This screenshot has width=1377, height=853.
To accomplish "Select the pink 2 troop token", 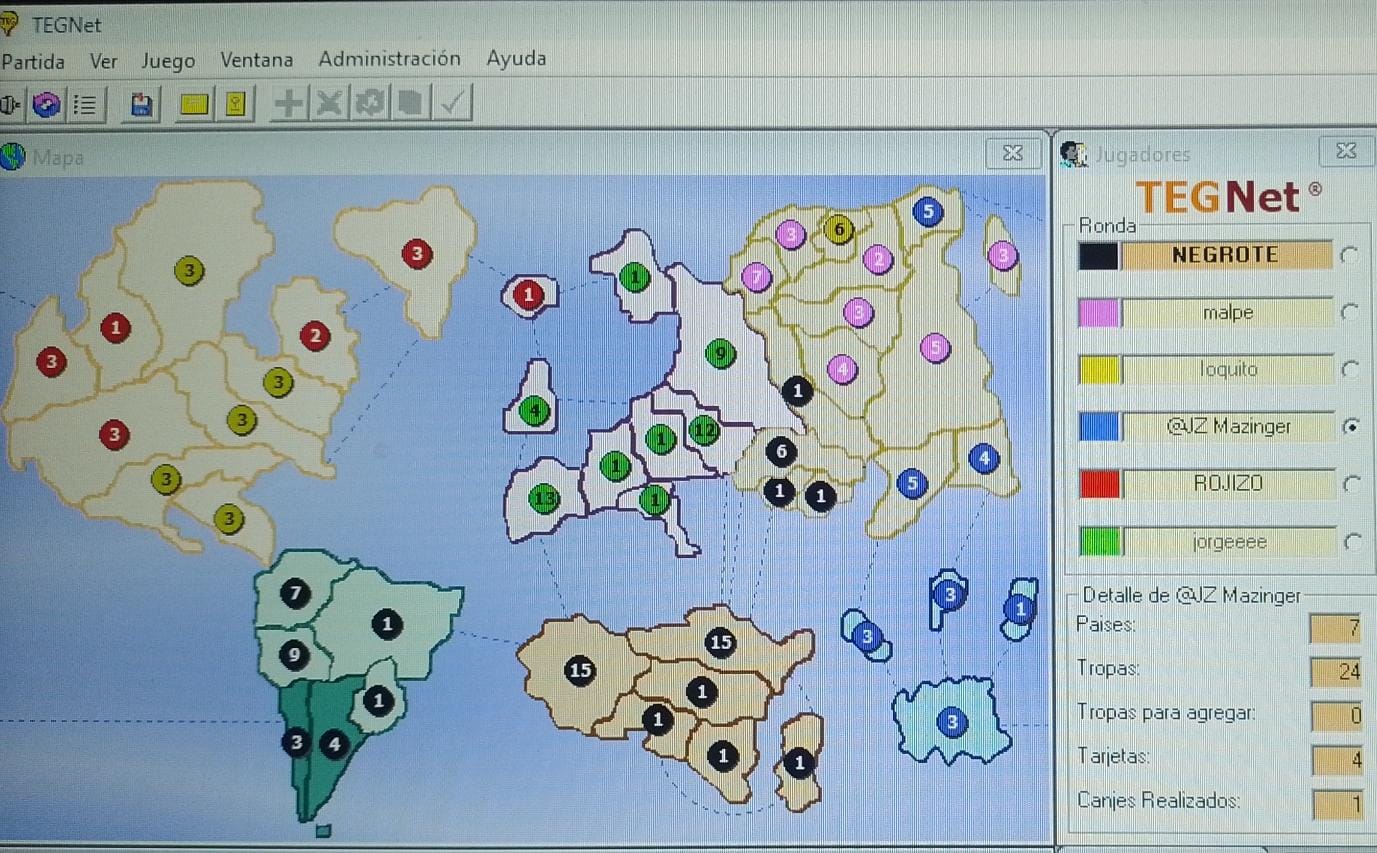I will point(878,259).
